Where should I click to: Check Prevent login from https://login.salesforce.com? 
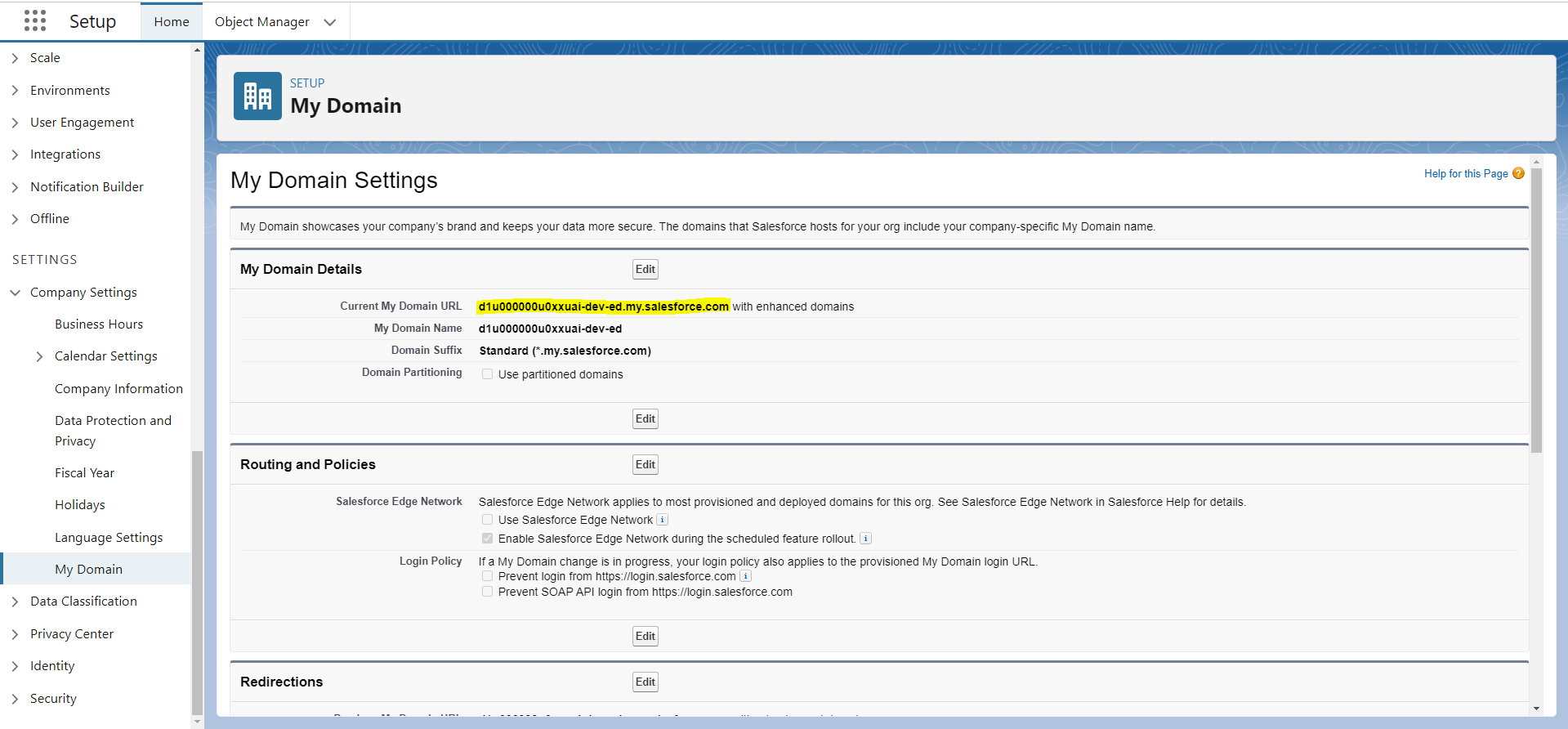(x=487, y=576)
